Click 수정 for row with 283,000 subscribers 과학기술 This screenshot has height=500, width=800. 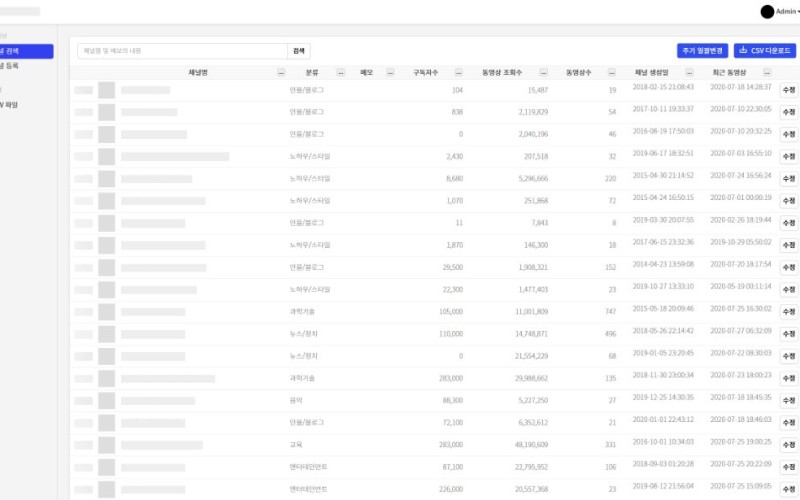click(x=787, y=379)
